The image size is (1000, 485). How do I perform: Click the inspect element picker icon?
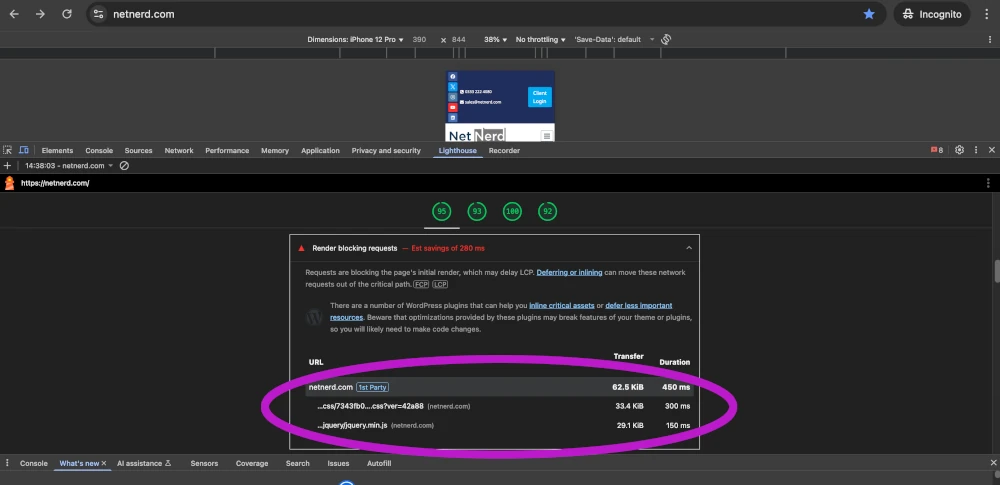(8, 150)
